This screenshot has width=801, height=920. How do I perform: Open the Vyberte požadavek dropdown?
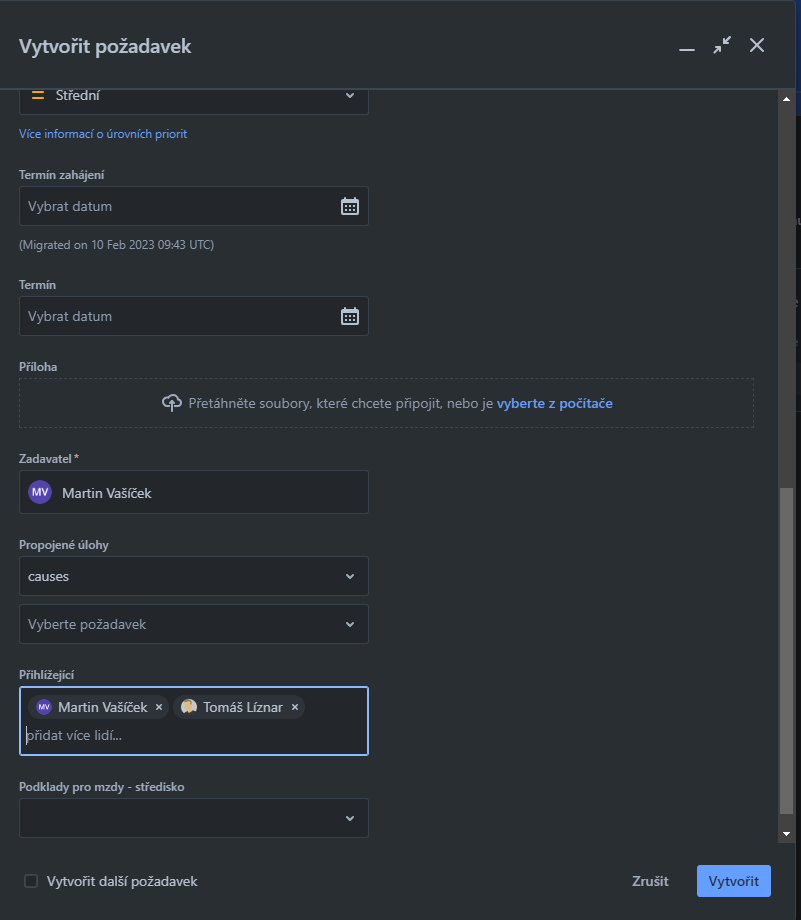point(194,624)
